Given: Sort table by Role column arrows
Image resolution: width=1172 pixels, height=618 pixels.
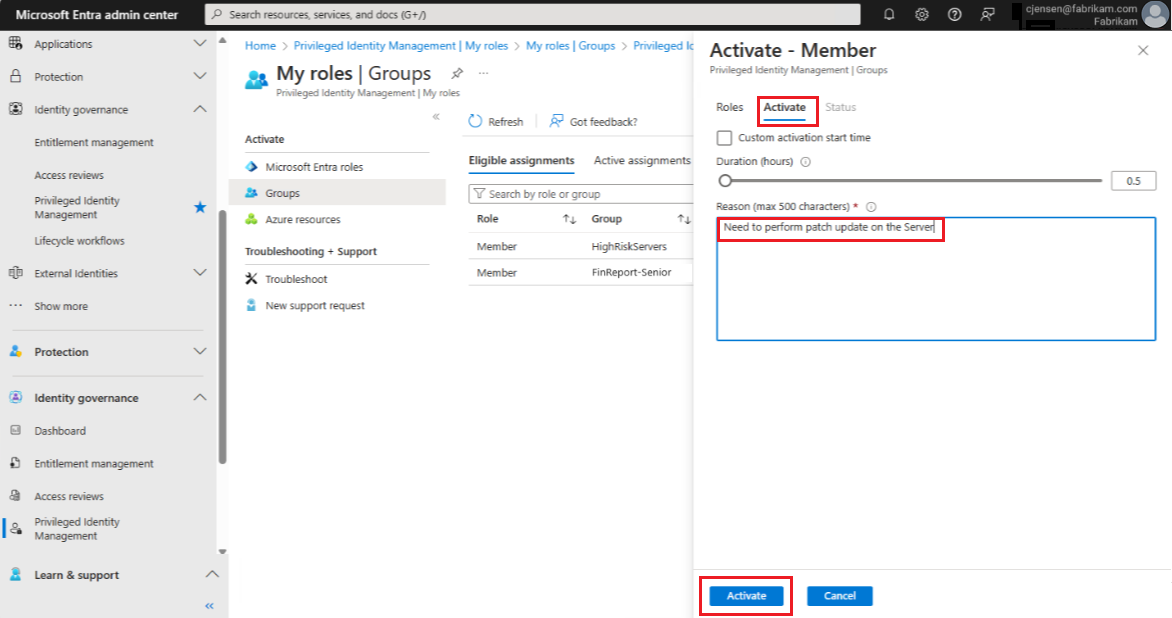Looking at the screenshot, I should coord(570,219).
